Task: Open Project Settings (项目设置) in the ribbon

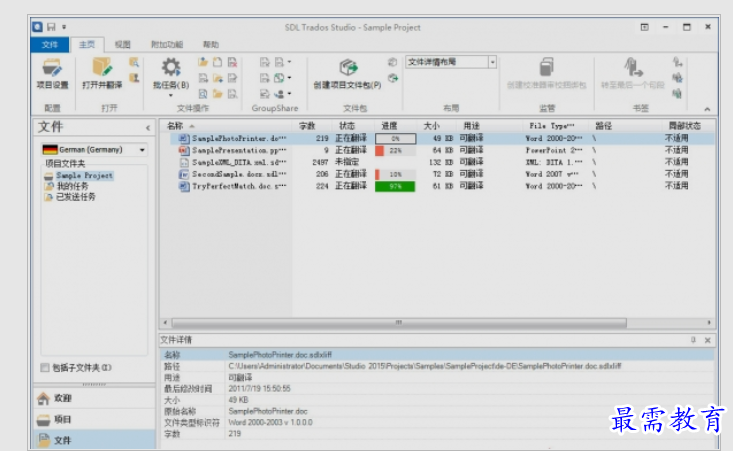Action: 52,73
